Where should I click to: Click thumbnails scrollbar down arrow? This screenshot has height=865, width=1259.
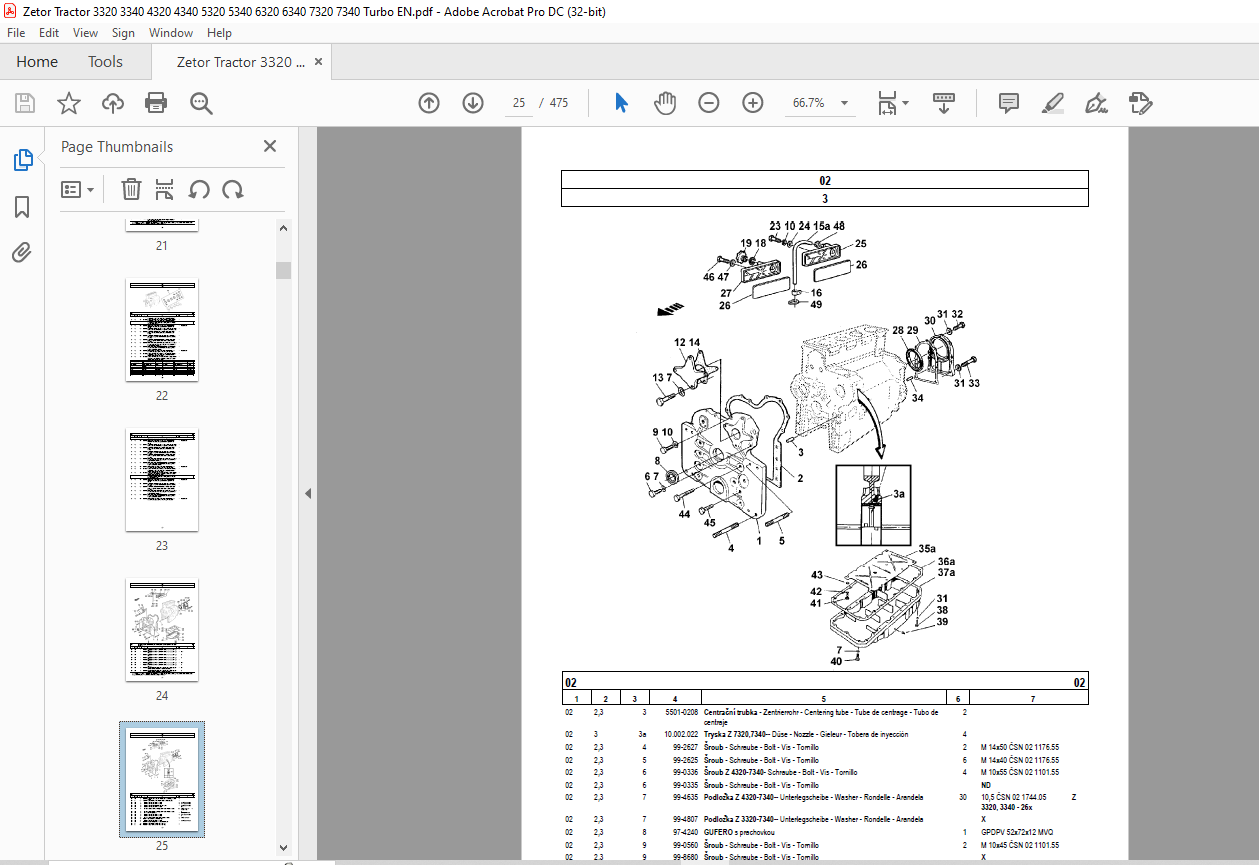click(x=284, y=848)
